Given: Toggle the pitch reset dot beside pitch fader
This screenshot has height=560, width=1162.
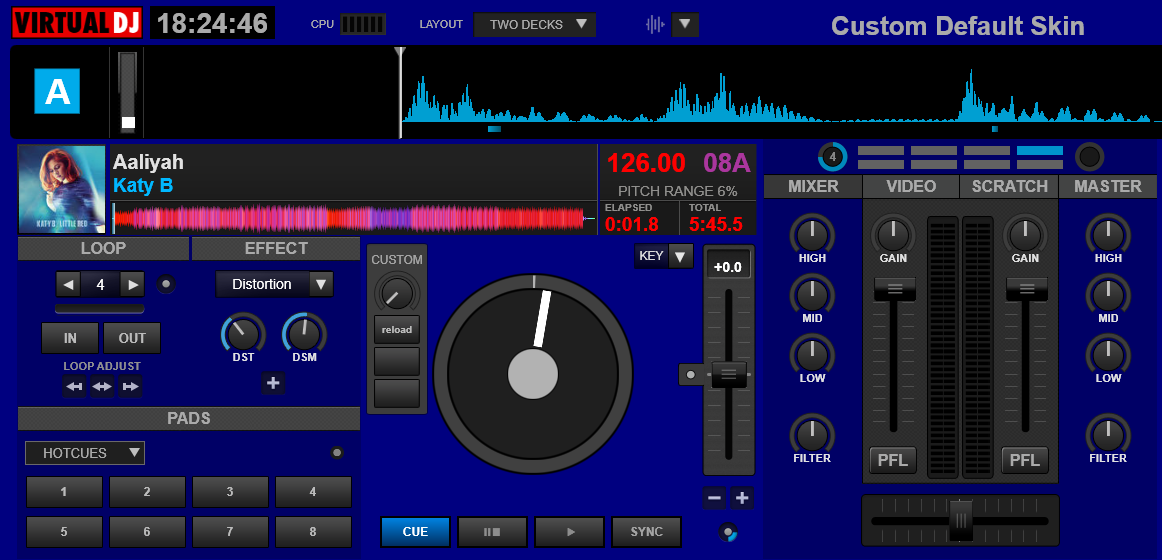Looking at the screenshot, I should pos(691,375).
